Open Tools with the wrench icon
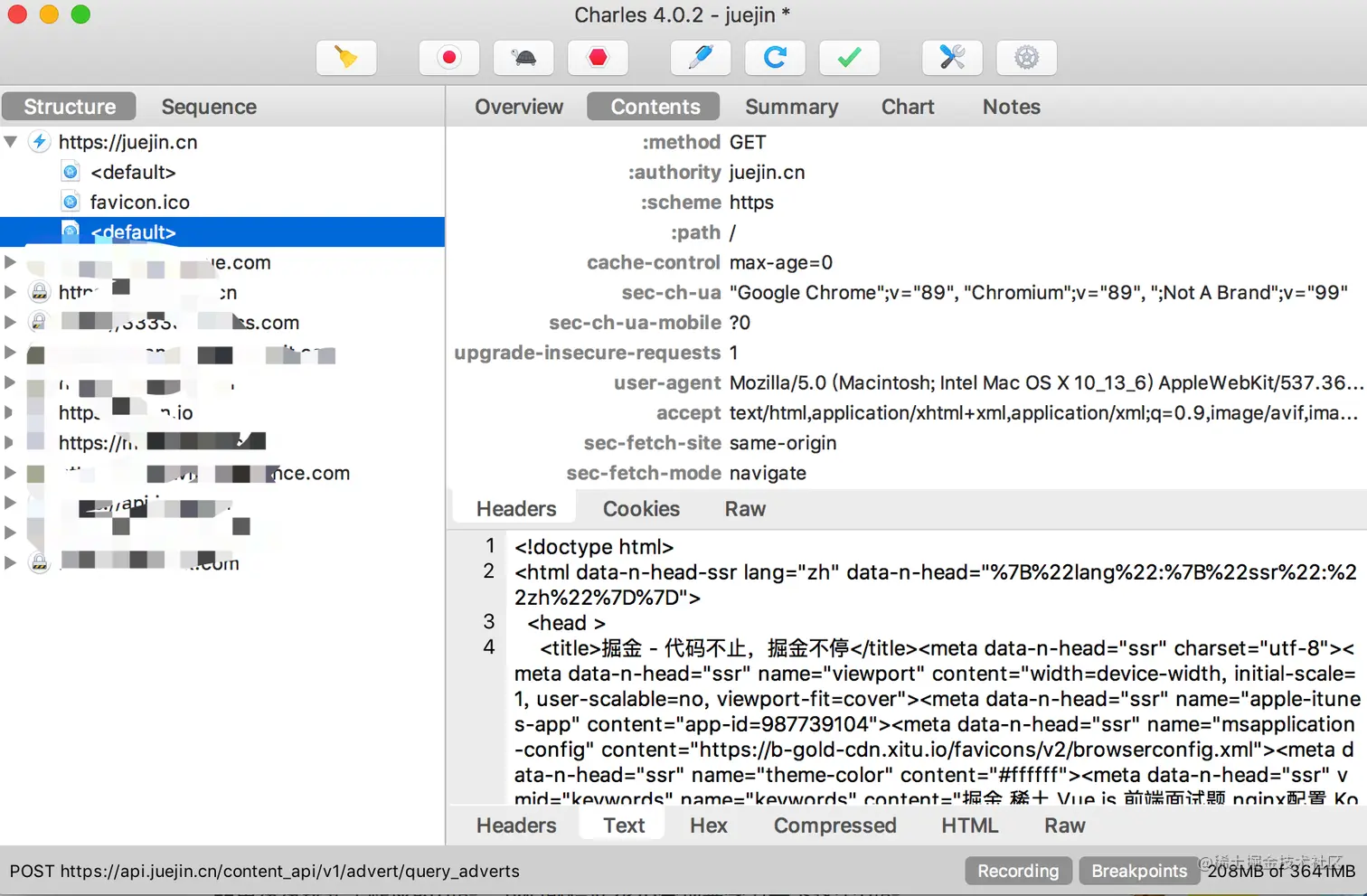 [x=952, y=58]
